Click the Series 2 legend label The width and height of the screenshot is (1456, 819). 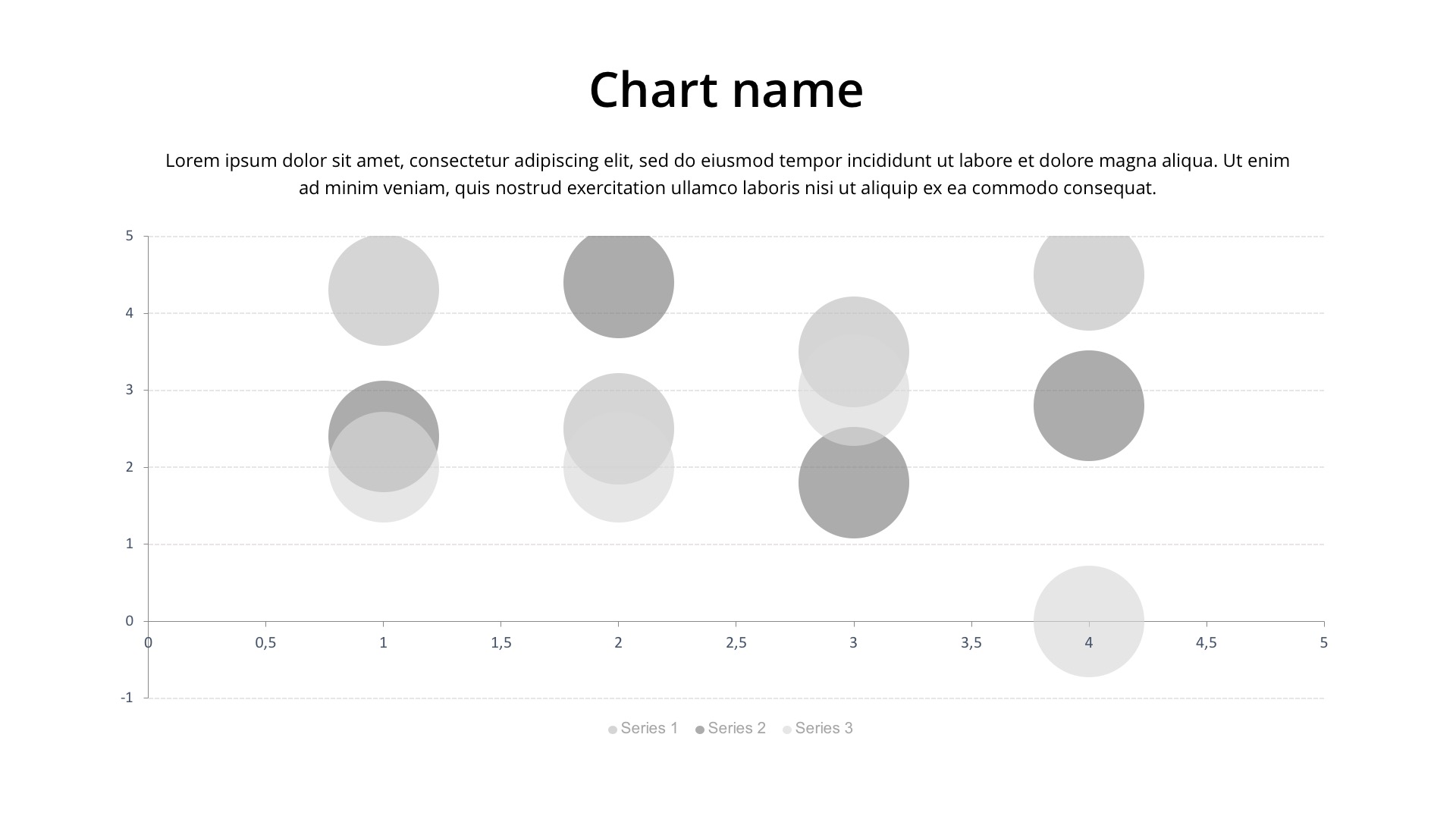click(x=736, y=729)
